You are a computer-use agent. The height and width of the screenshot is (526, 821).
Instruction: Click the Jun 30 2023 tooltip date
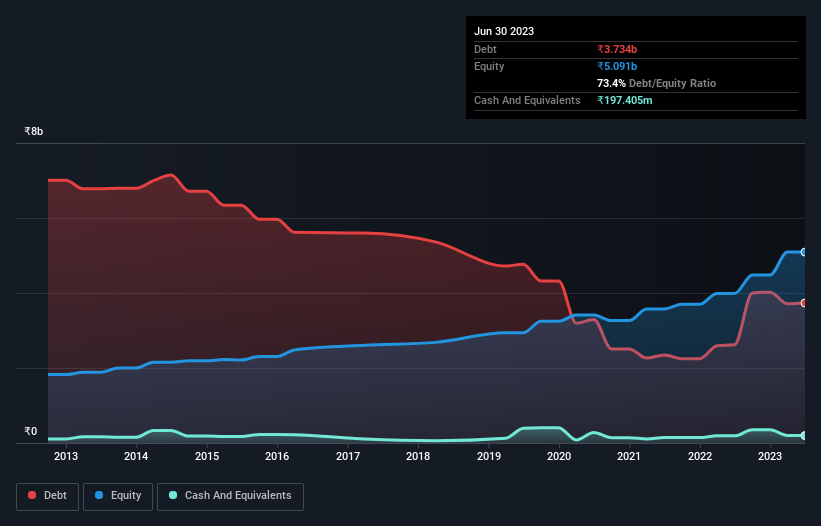click(x=504, y=31)
